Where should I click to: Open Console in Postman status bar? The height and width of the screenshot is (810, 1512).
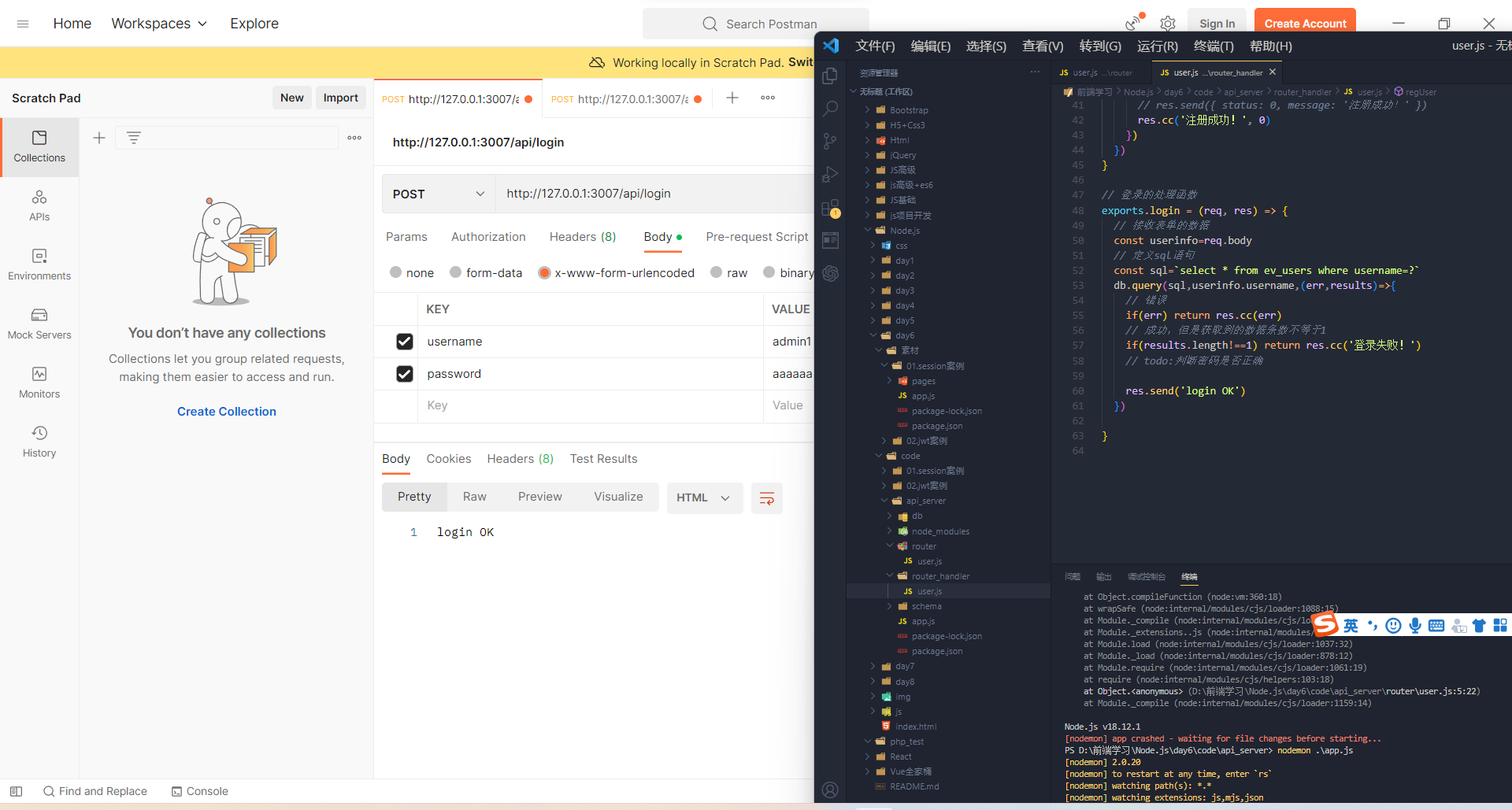(200, 791)
